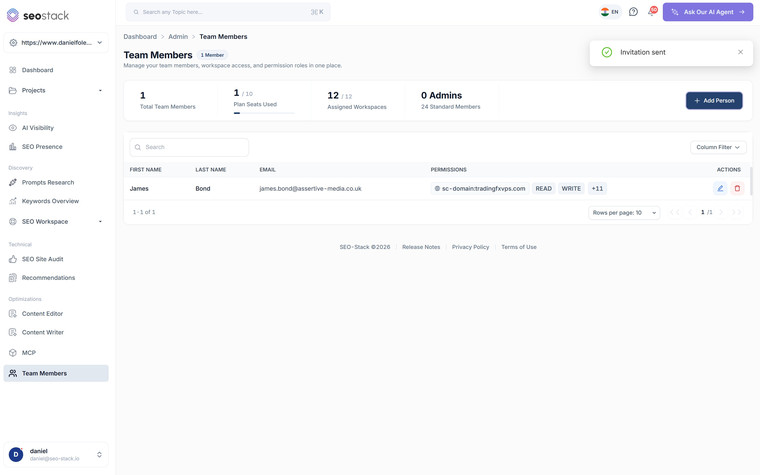Click the Team Members people icon
The width and height of the screenshot is (760, 475).
[13, 373]
